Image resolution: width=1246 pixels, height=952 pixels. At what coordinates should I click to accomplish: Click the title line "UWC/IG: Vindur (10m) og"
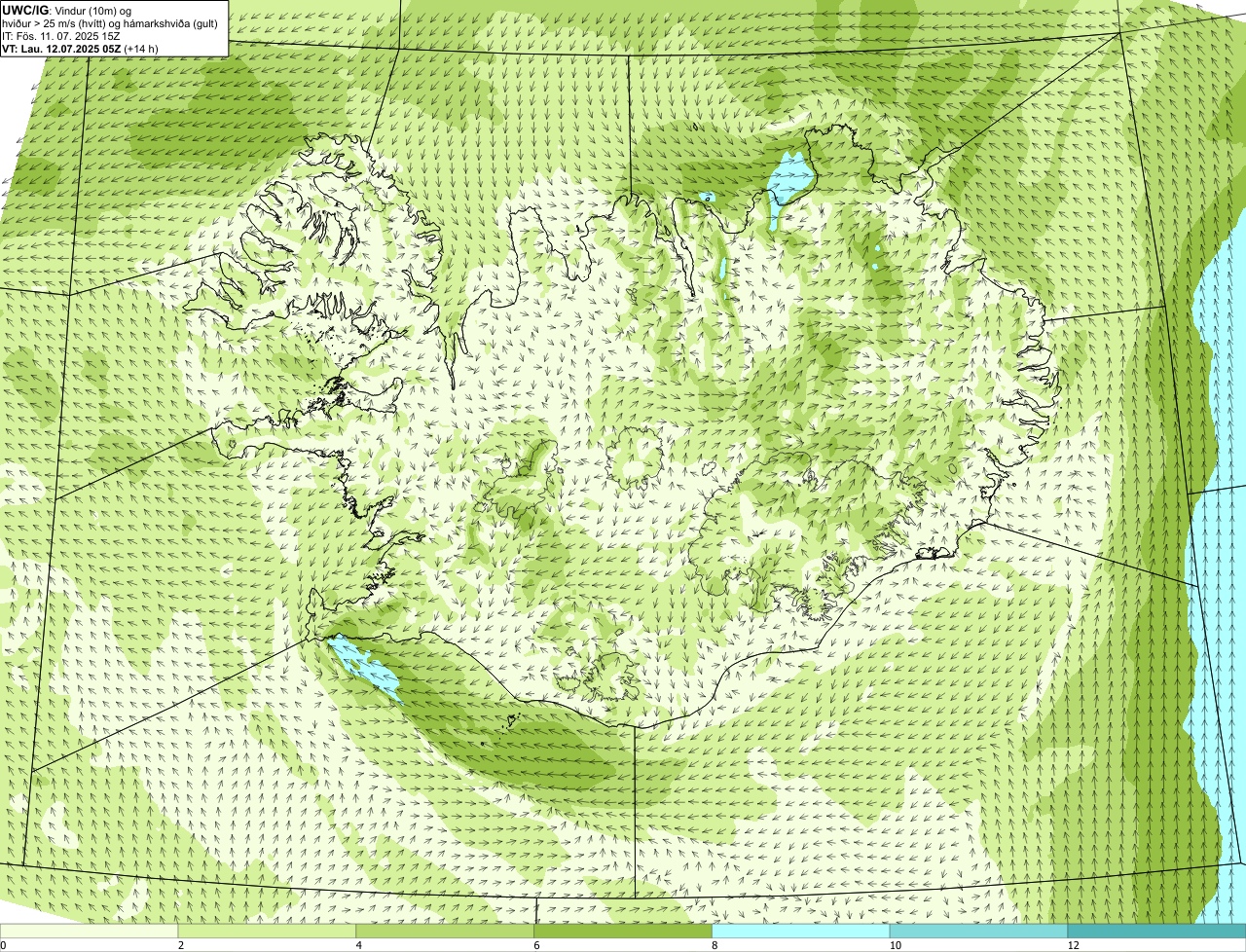67,11
